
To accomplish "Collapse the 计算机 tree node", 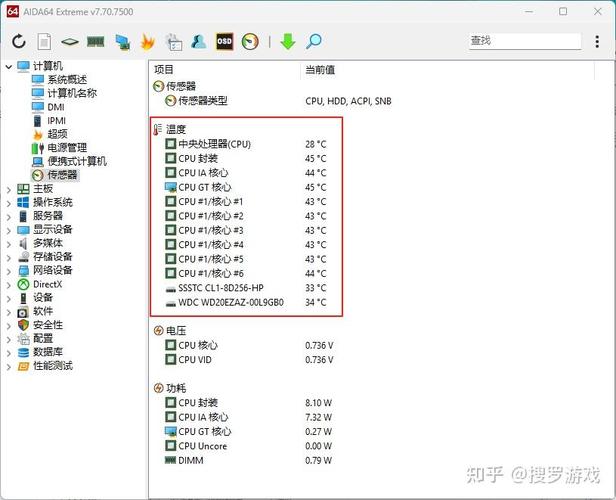I will pyautogui.click(x=9, y=67).
